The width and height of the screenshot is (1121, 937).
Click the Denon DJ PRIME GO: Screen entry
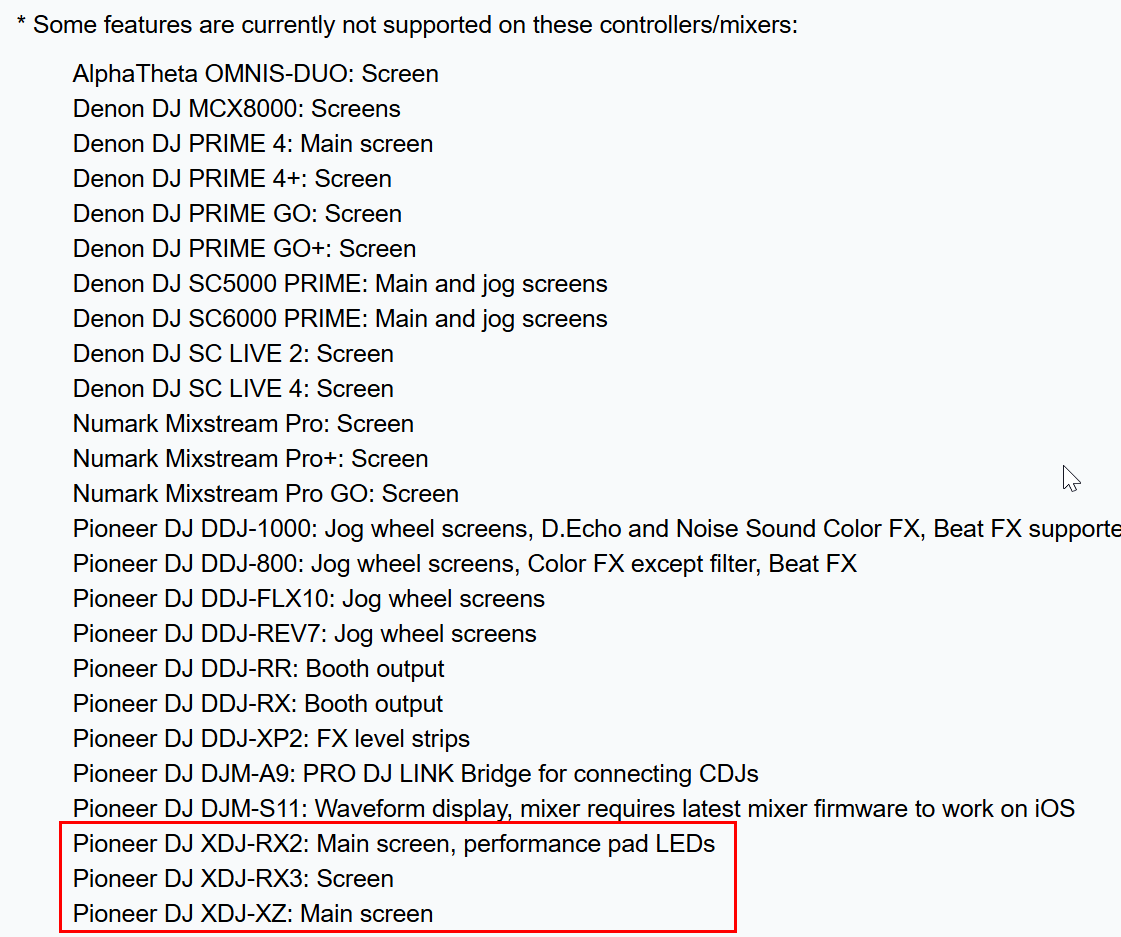(x=237, y=214)
